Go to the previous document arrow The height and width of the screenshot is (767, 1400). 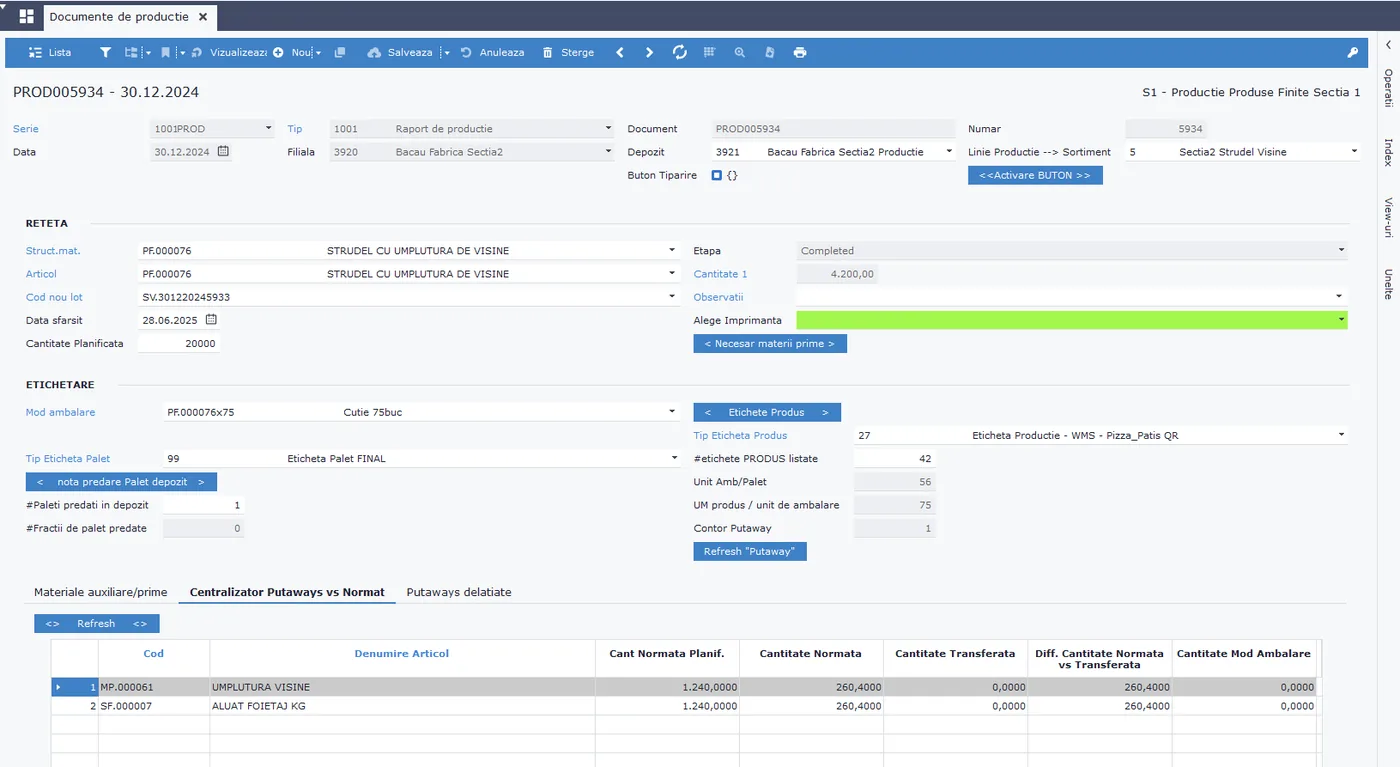(x=620, y=52)
